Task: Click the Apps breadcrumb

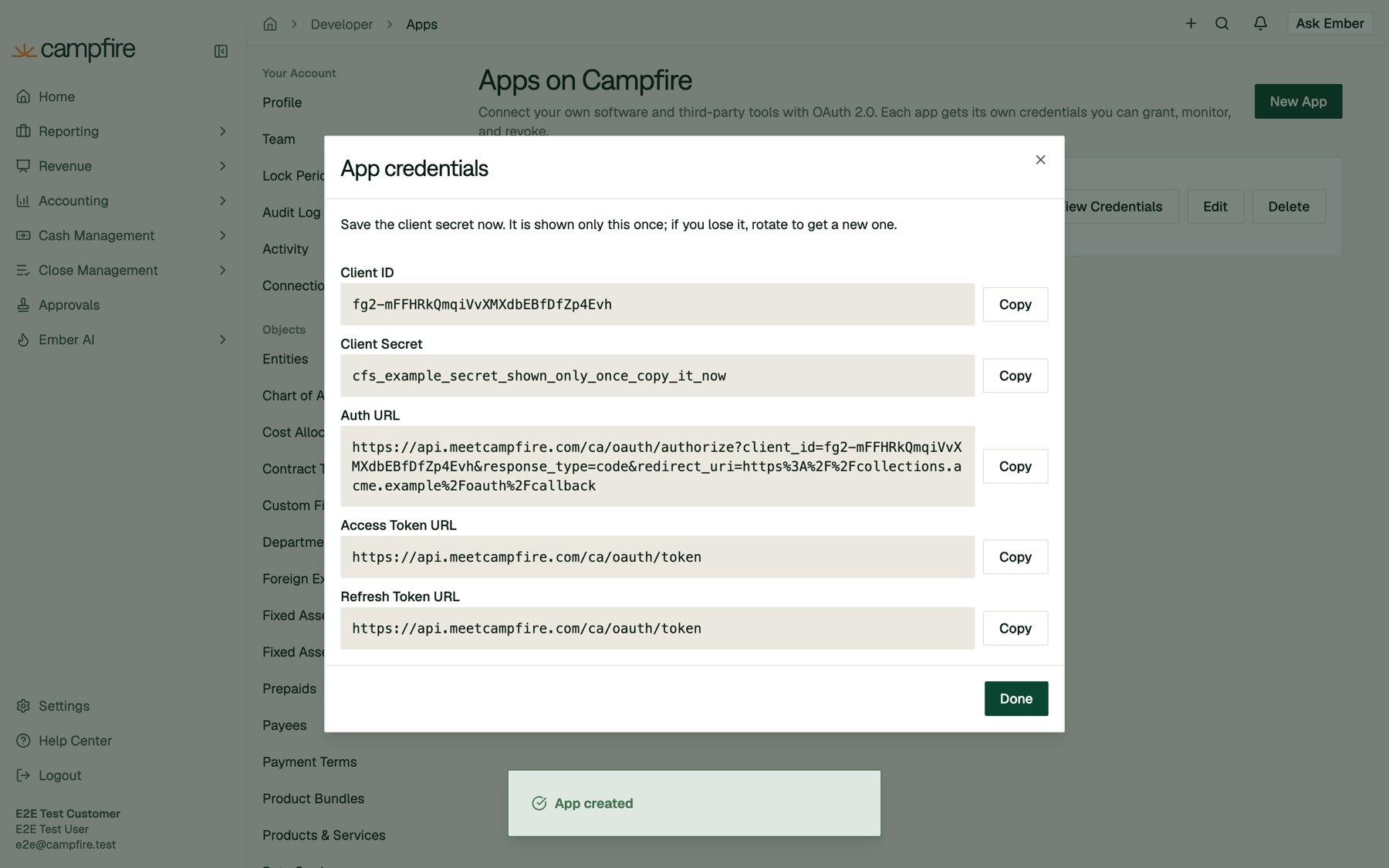Action: pyautogui.click(x=421, y=24)
